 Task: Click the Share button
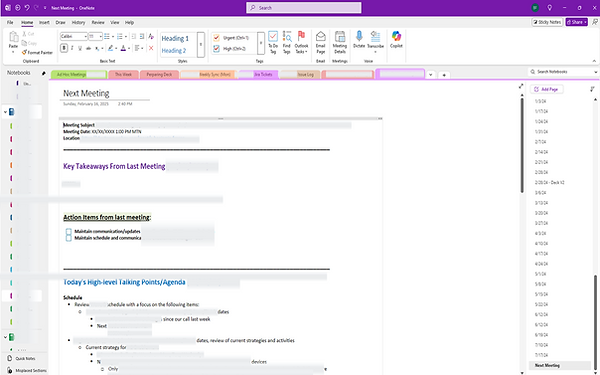(x=577, y=22)
